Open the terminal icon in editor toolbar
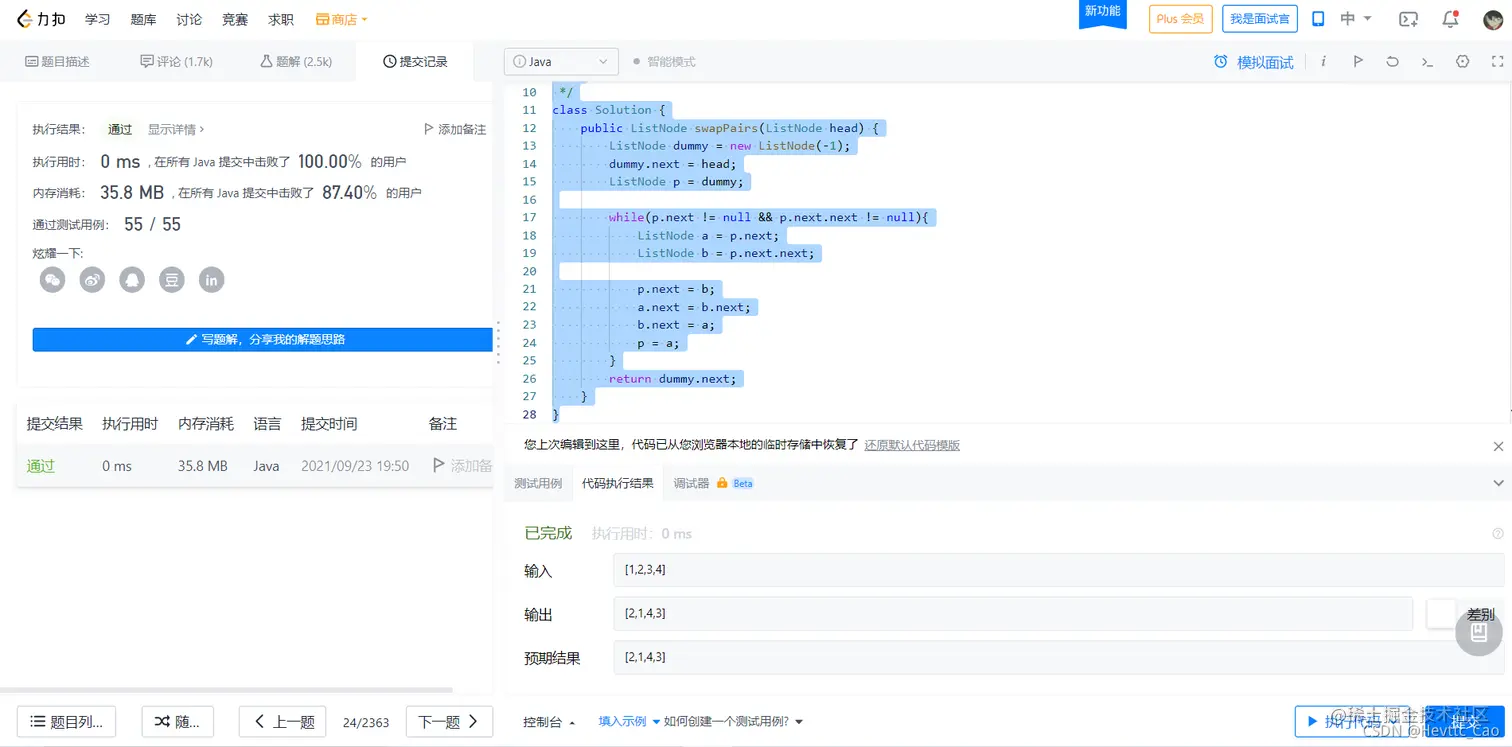1512x747 pixels. click(1427, 61)
